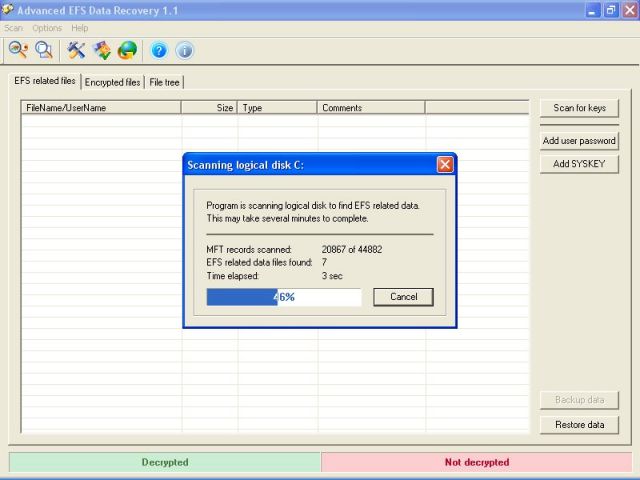Click the 46% scan progress bar

click(284, 297)
